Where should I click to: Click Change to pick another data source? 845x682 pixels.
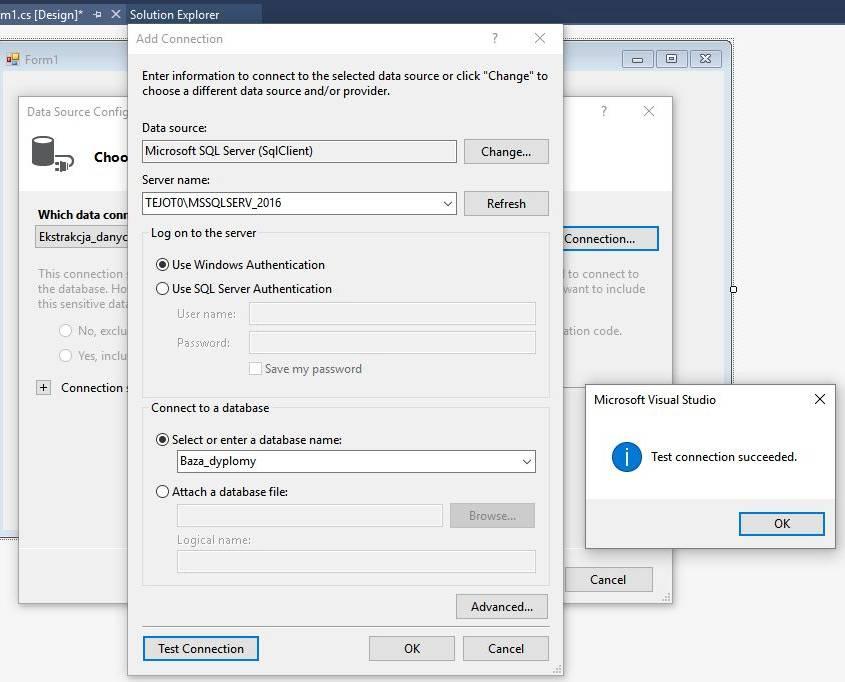point(506,151)
